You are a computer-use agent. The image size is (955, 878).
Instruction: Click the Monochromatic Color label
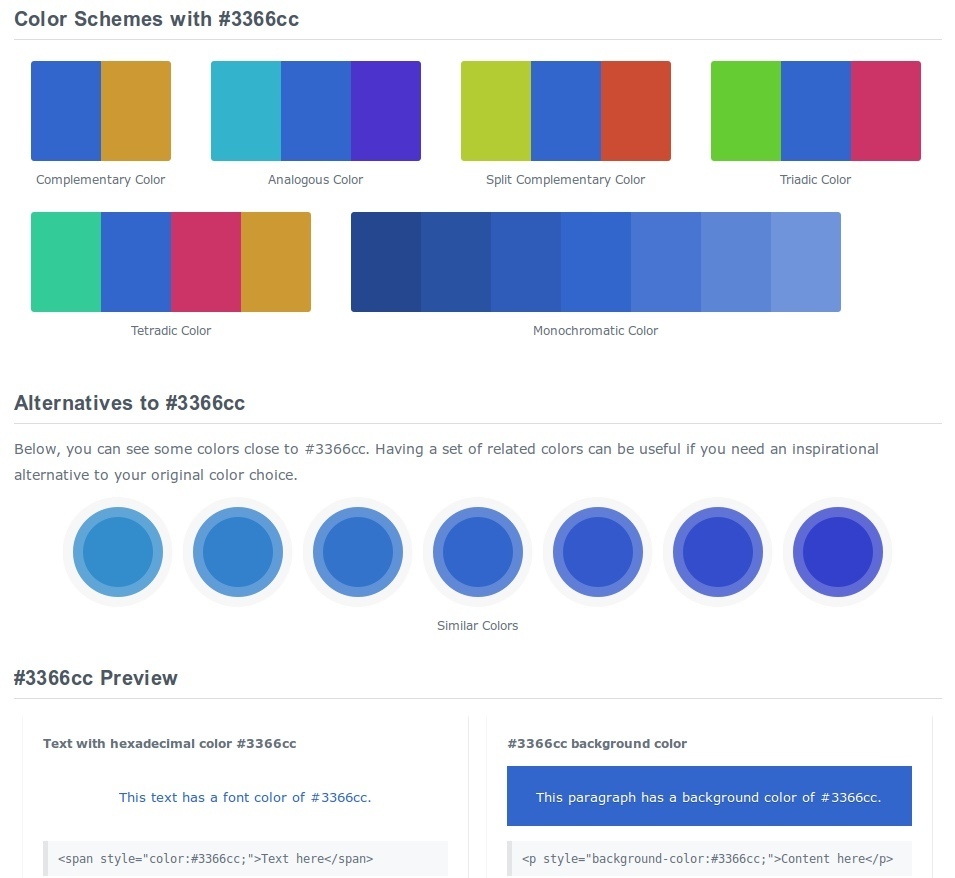coord(596,331)
